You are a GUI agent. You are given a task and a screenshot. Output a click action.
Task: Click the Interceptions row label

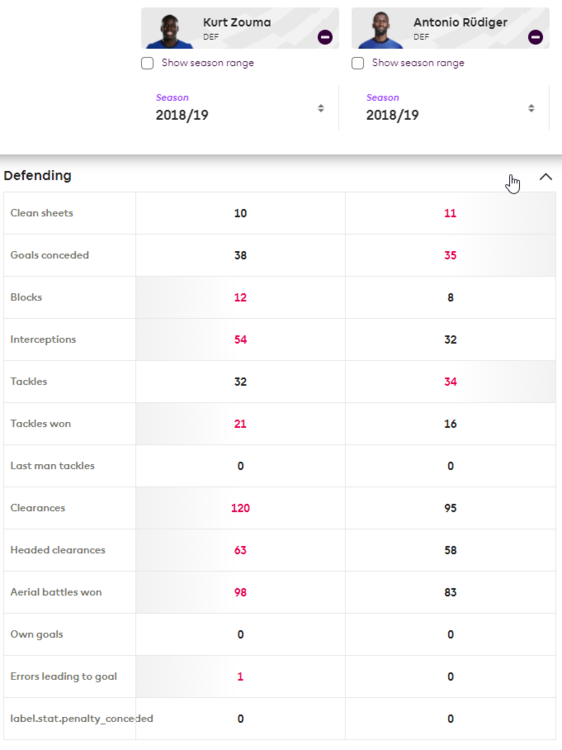(x=43, y=340)
